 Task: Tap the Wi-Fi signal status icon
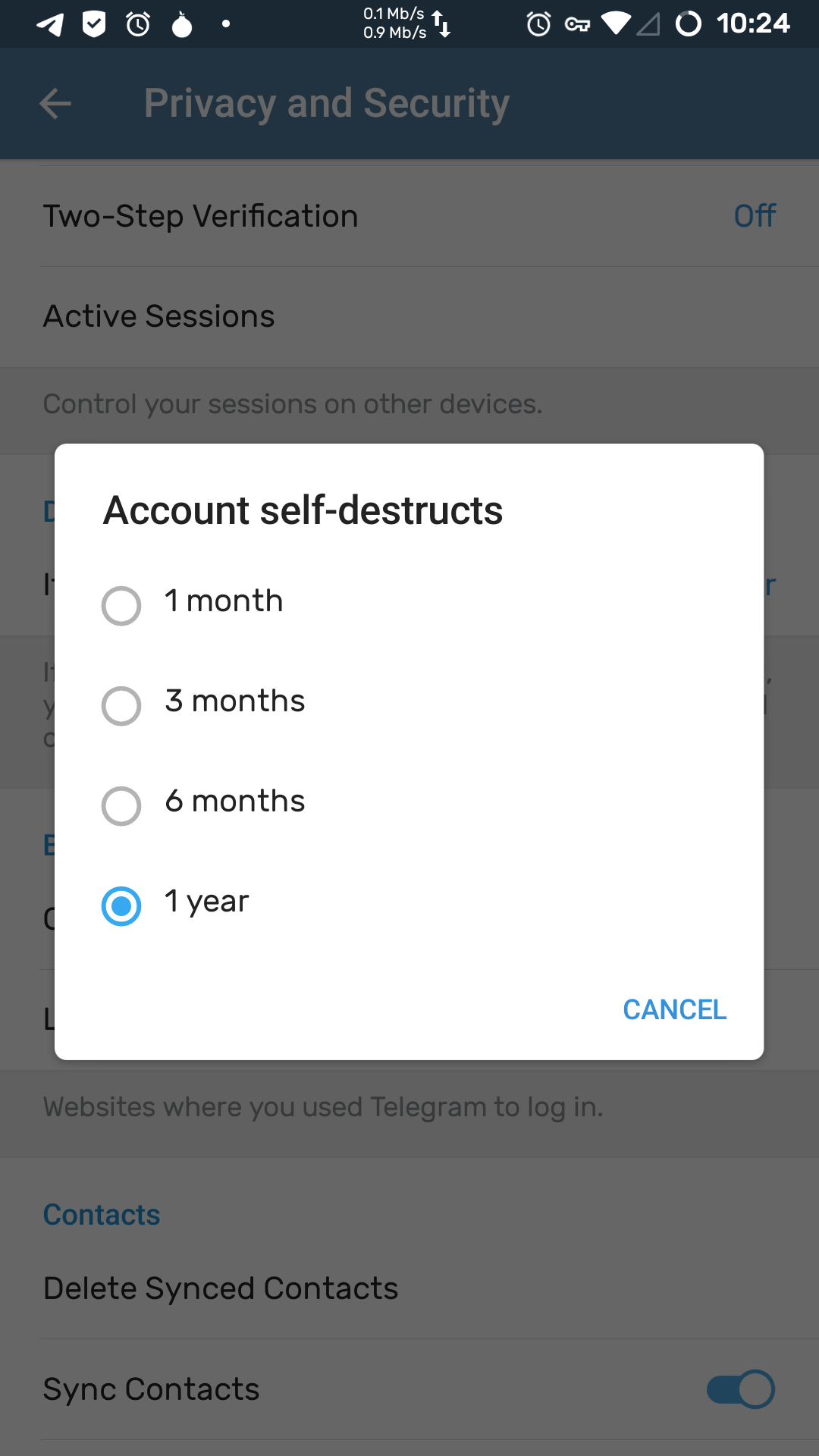615,25
